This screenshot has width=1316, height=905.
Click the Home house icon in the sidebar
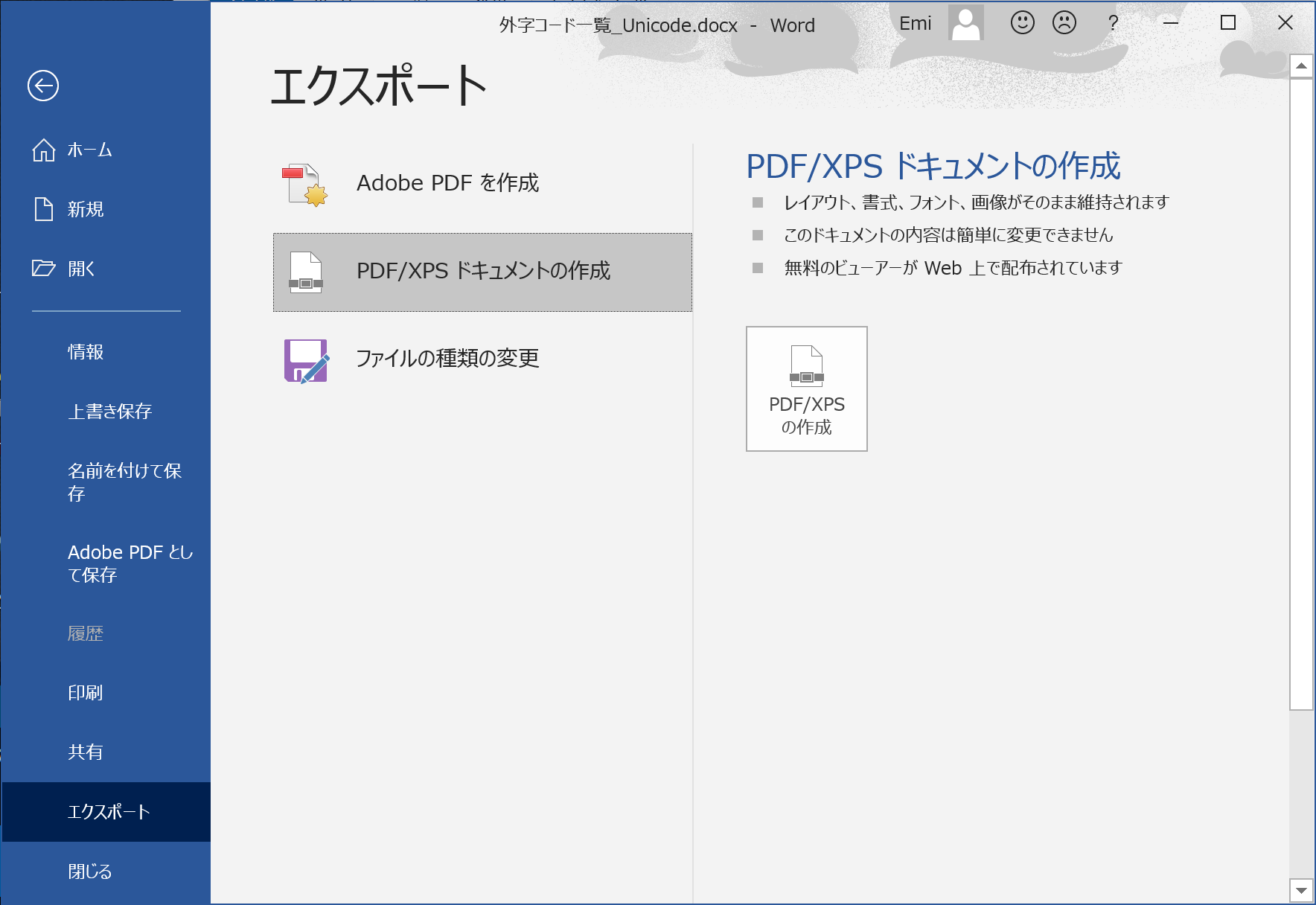tap(44, 150)
